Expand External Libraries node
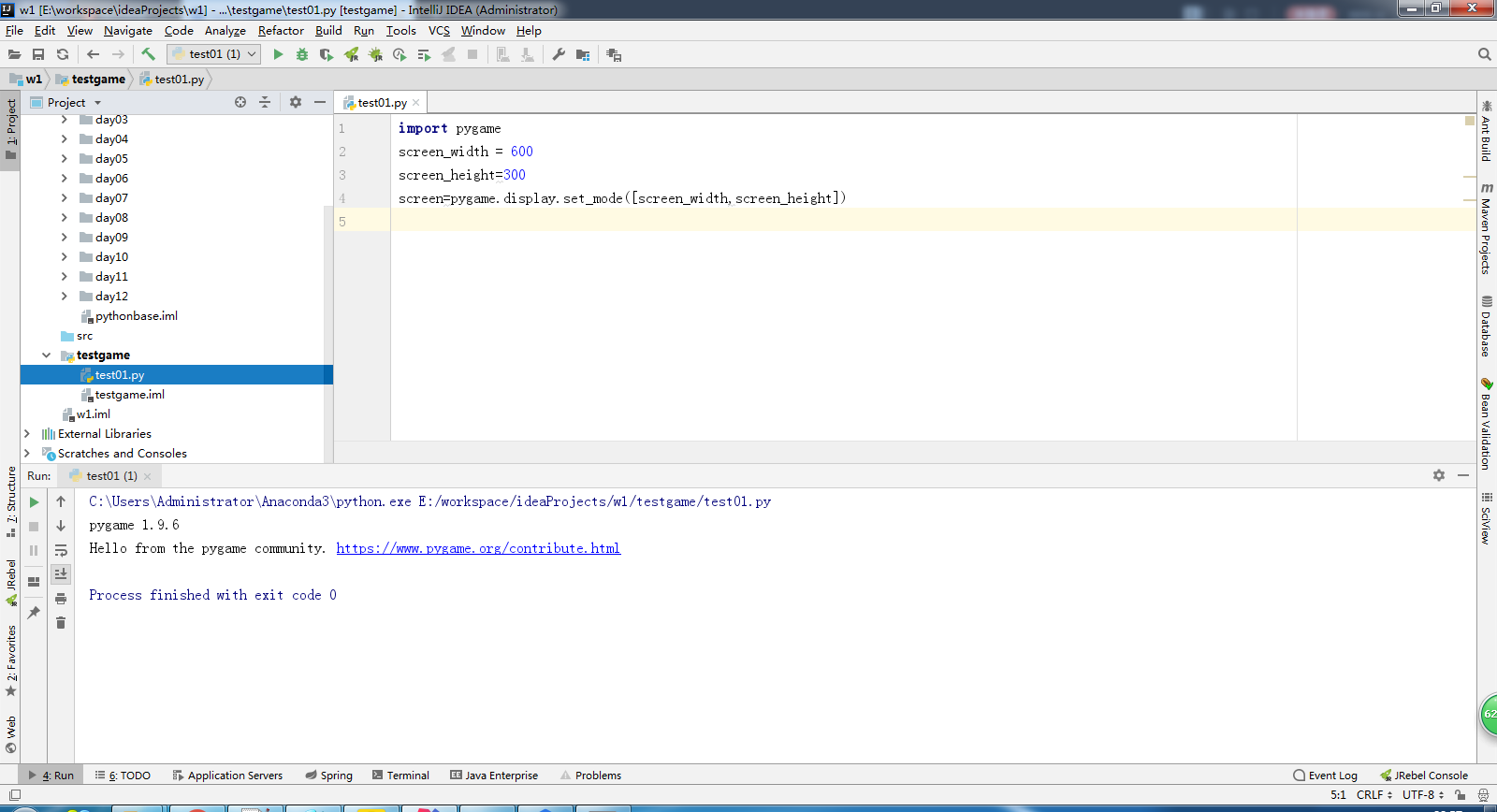The width and height of the screenshot is (1497, 812). (27, 434)
